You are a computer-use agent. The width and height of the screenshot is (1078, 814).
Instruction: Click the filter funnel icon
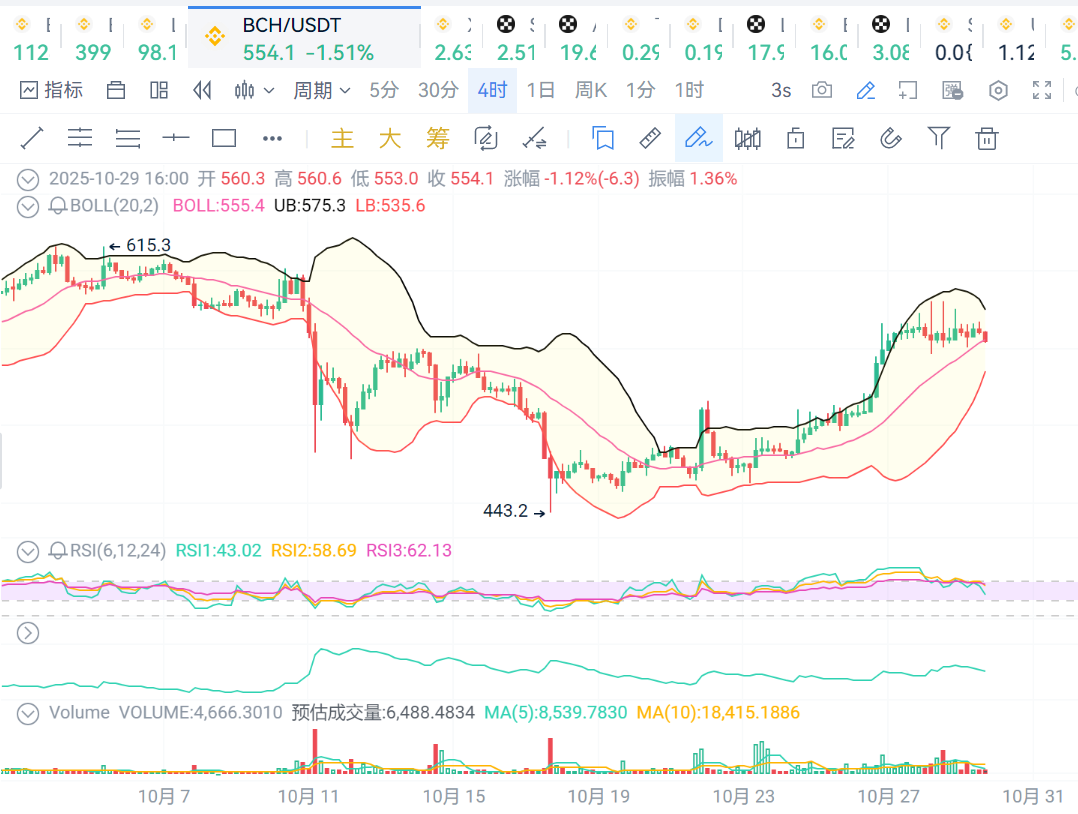[939, 138]
